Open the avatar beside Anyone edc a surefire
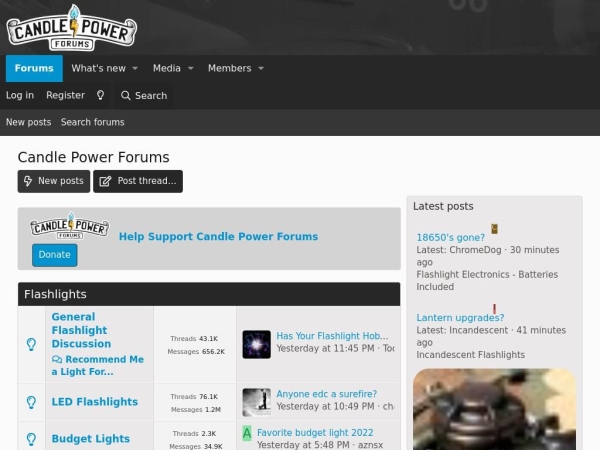 coord(256,402)
